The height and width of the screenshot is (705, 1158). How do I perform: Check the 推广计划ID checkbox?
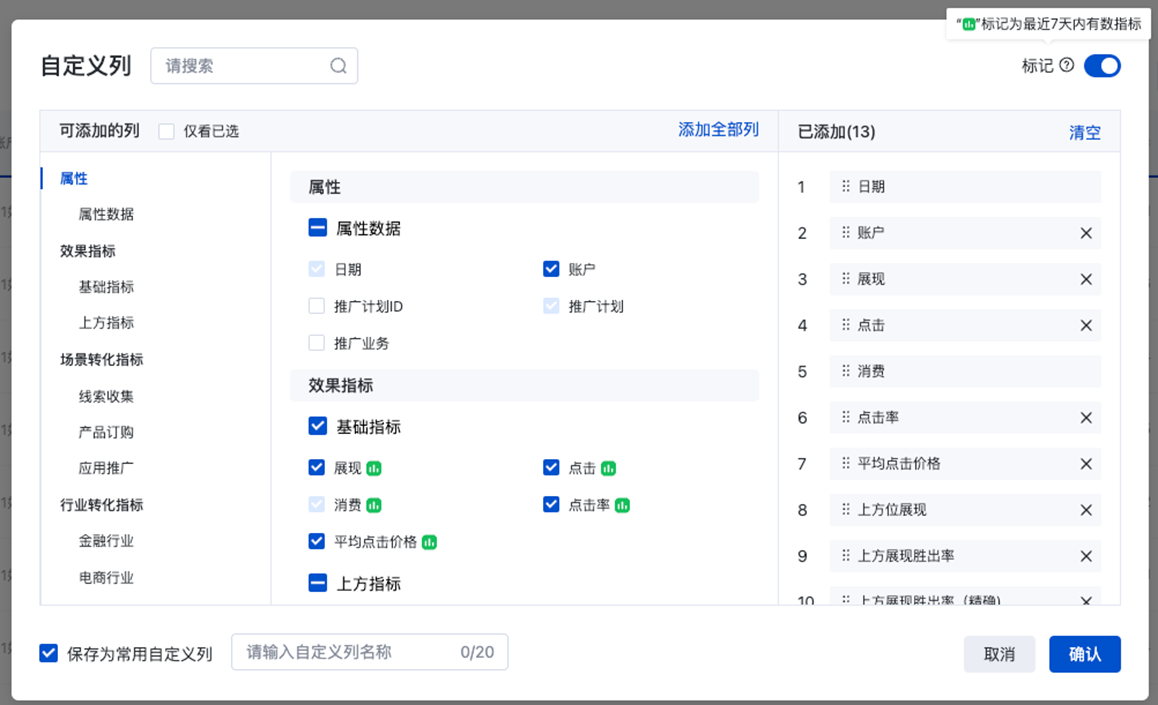click(x=317, y=306)
